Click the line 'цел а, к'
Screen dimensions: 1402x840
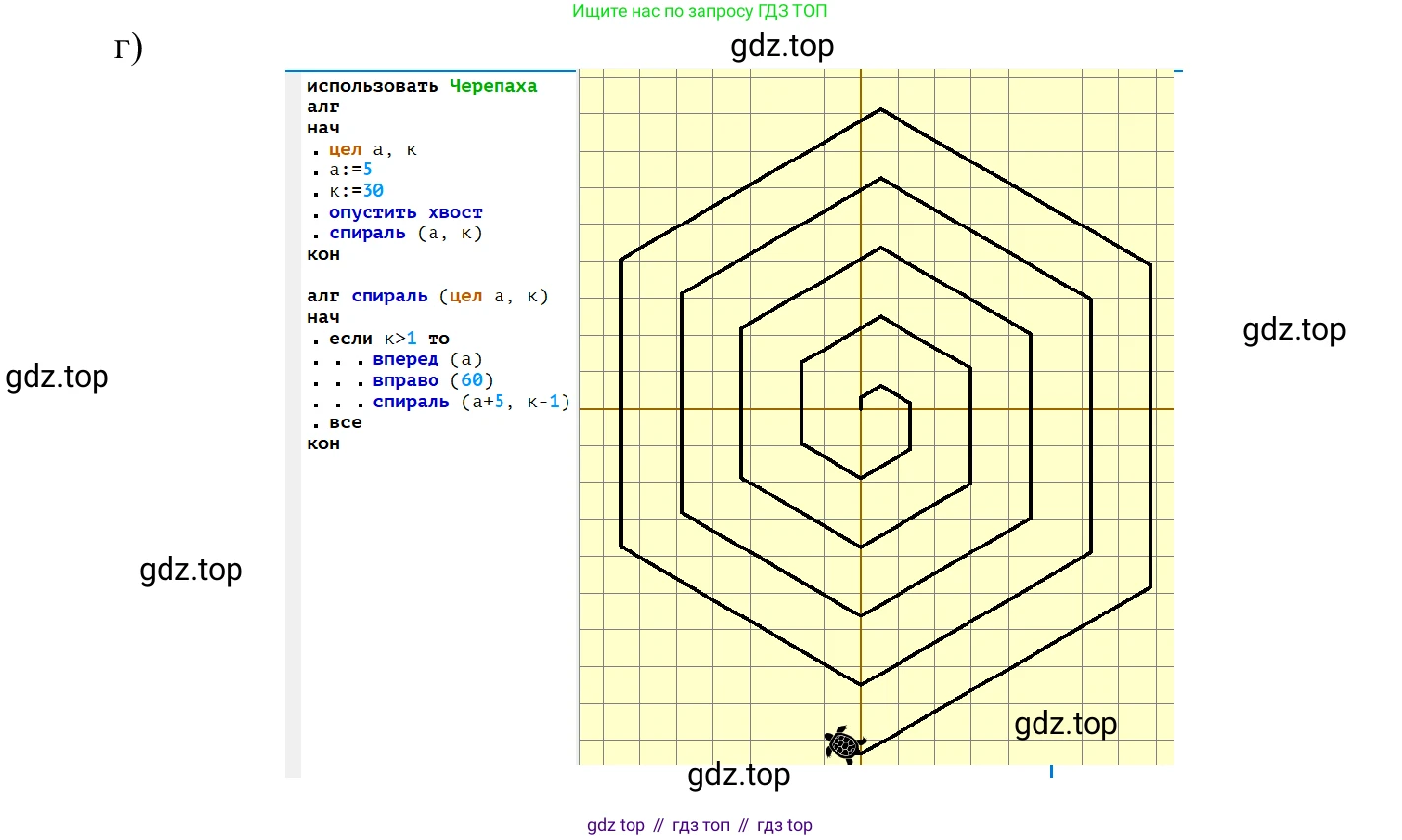pos(372,149)
